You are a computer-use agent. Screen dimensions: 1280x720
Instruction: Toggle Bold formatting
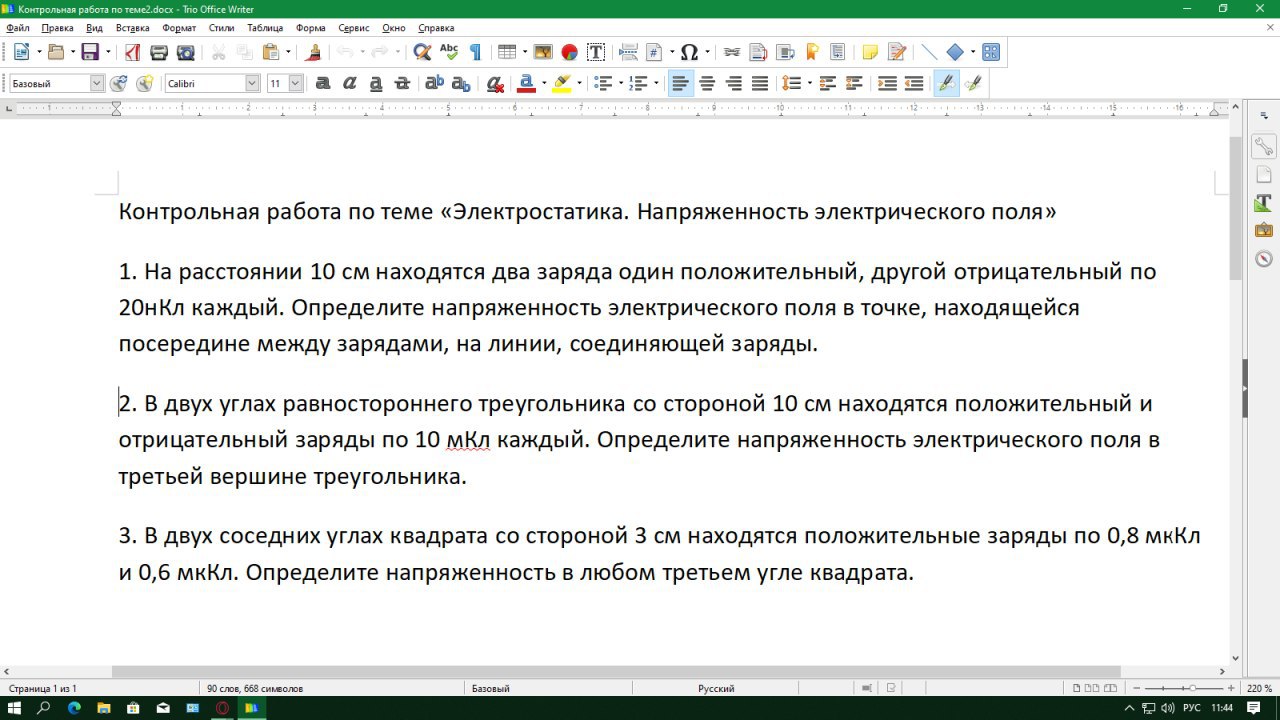point(323,84)
